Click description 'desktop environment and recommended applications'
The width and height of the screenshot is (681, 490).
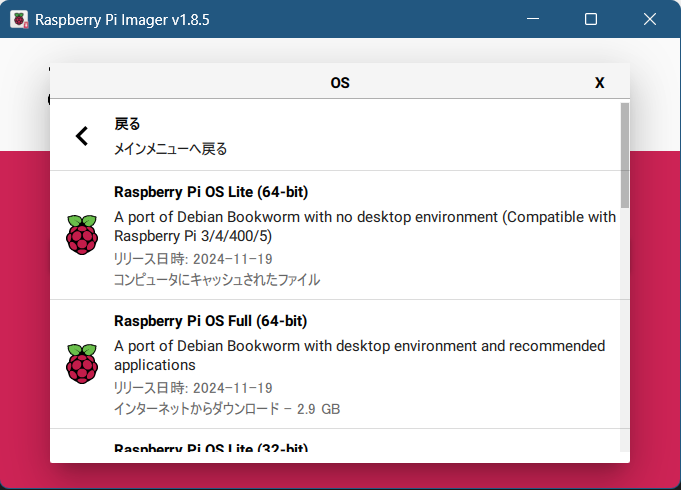tap(360, 355)
